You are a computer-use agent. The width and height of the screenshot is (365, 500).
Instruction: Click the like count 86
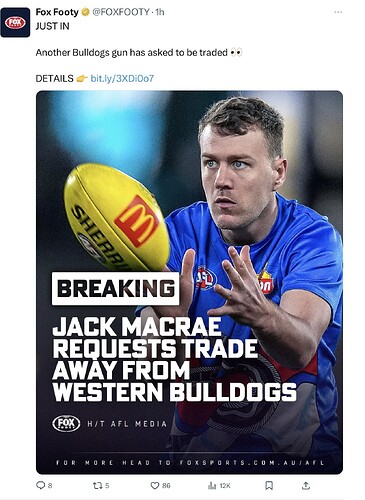coord(166,486)
